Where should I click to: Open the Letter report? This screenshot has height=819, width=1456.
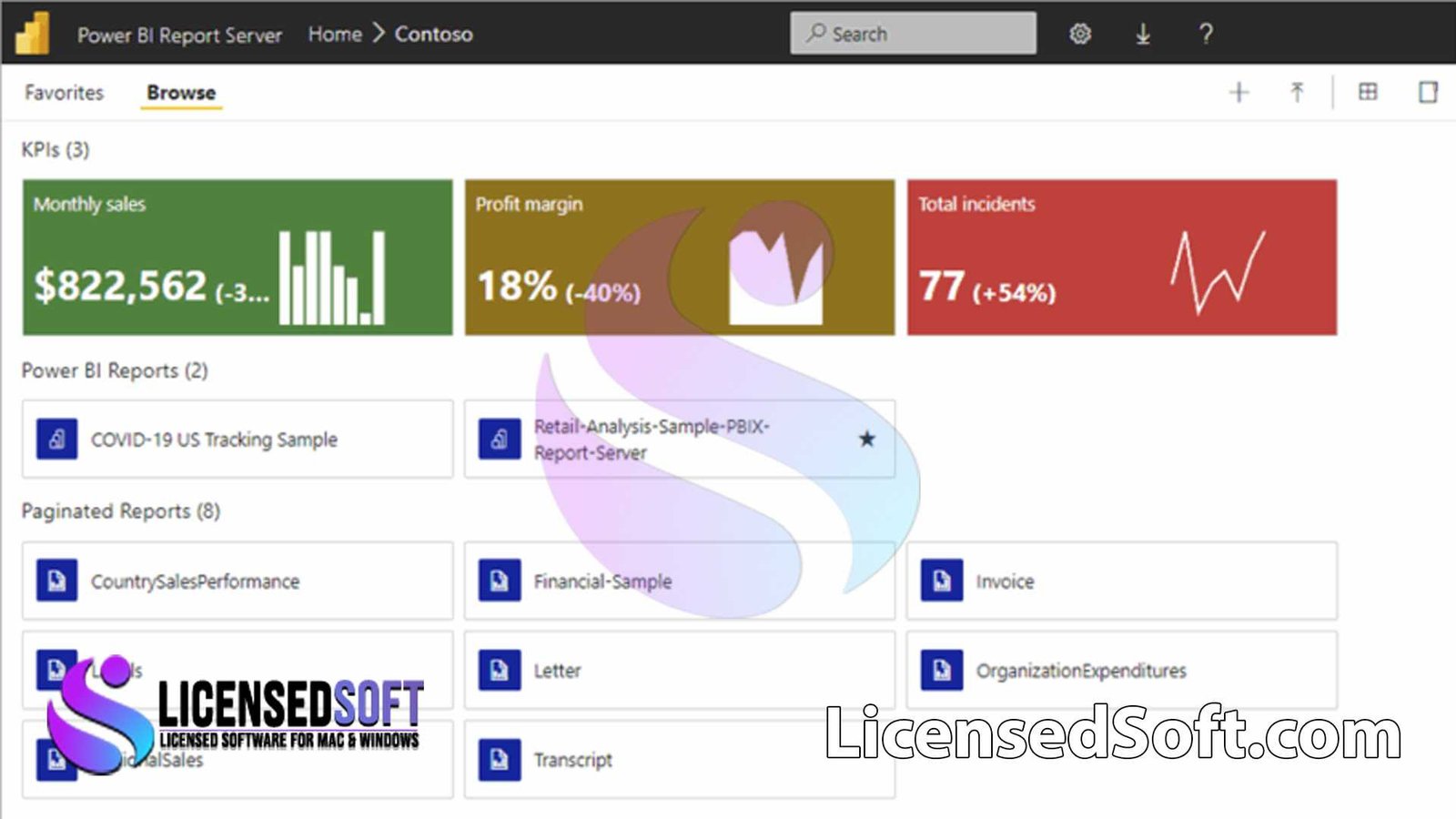(680, 671)
